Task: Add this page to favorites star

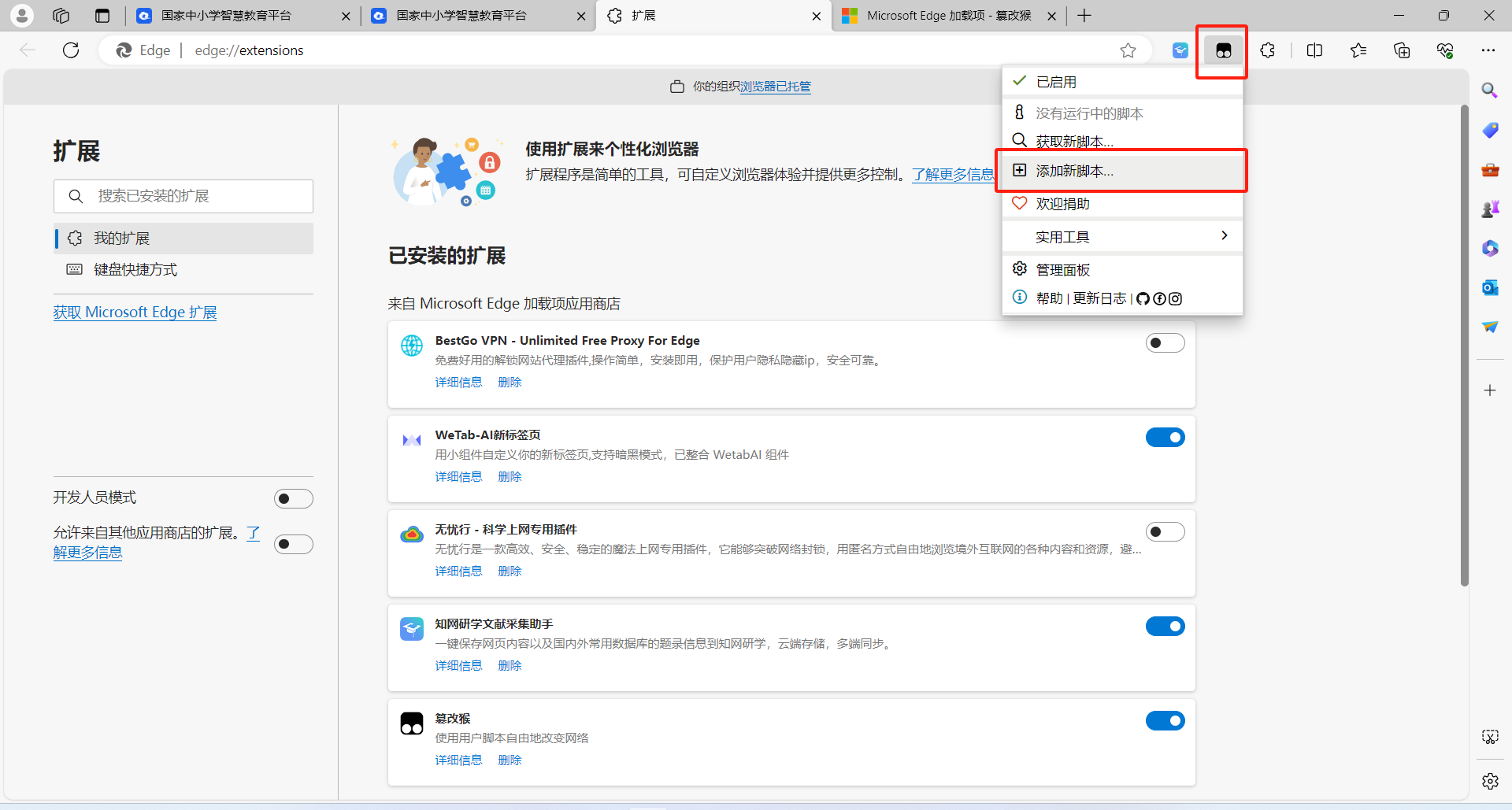Action: [1128, 50]
